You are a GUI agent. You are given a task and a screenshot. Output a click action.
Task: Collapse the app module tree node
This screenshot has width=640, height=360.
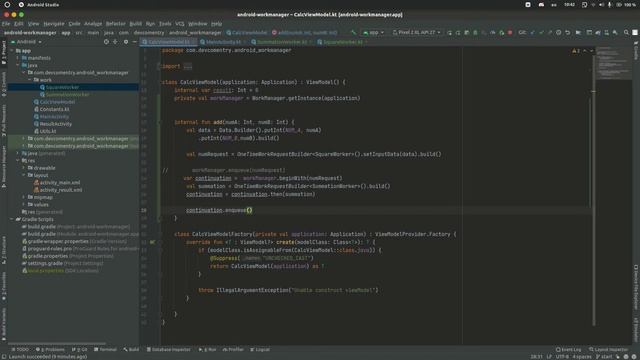[x=12, y=51]
